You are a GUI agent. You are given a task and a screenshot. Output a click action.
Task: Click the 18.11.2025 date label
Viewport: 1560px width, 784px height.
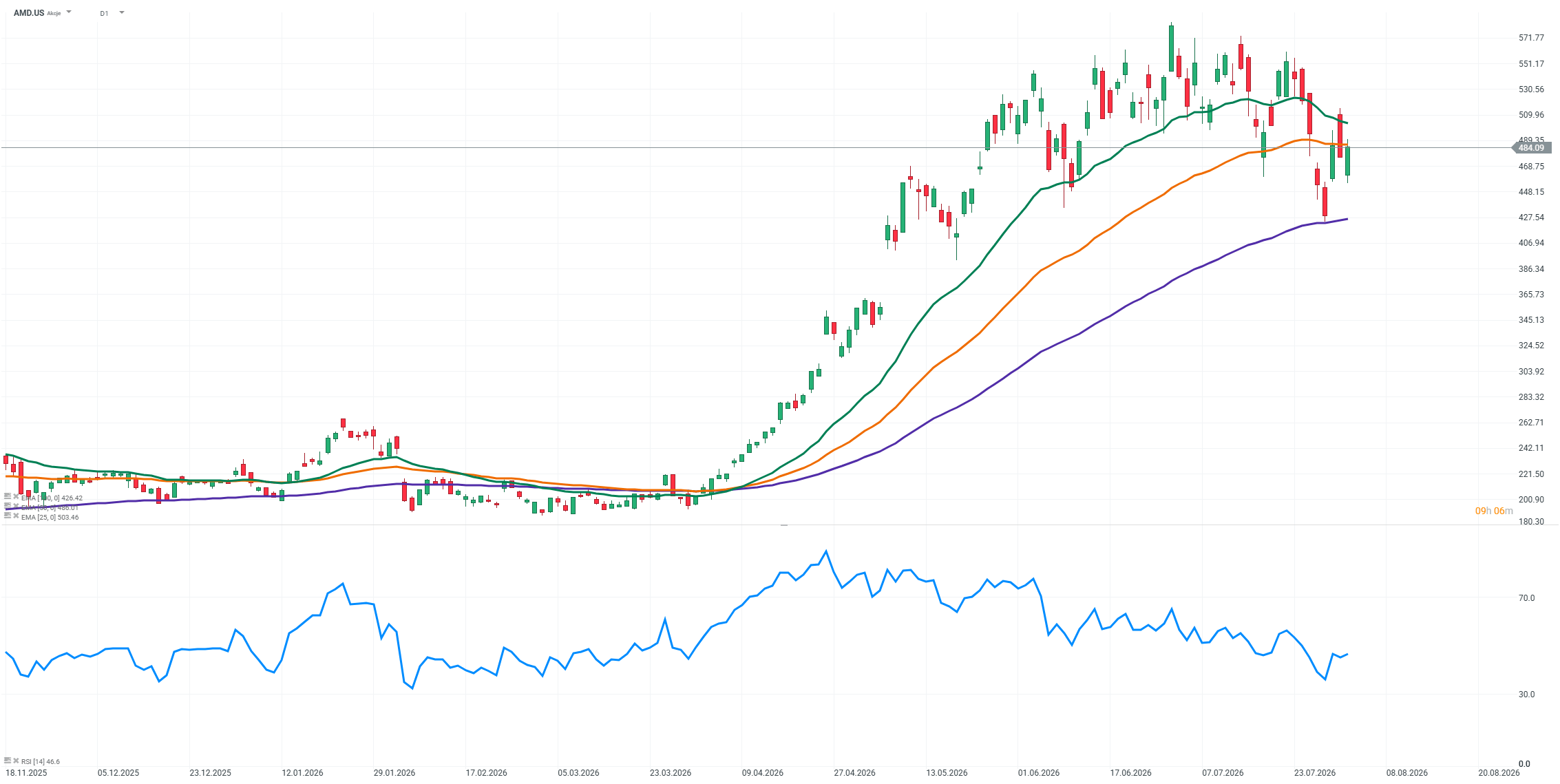coord(26,773)
